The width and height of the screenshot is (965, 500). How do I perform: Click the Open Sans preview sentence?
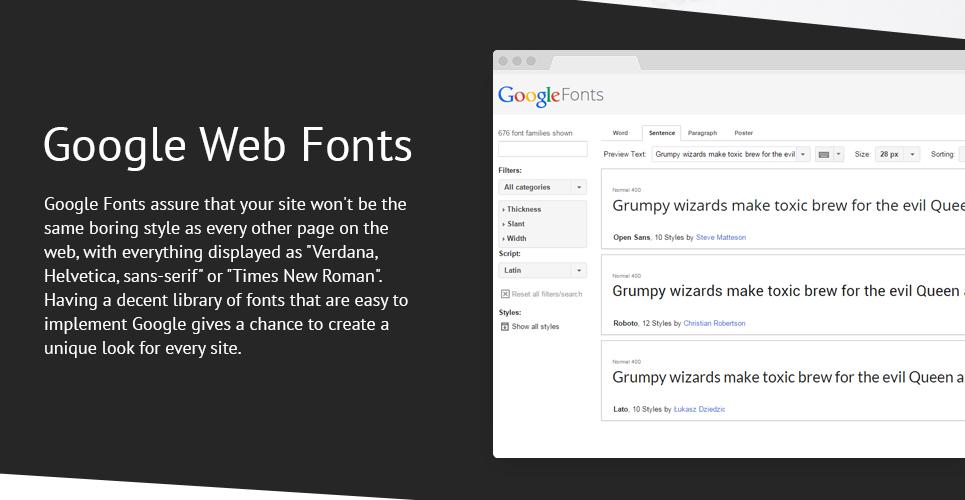click(x=788, y=206)
